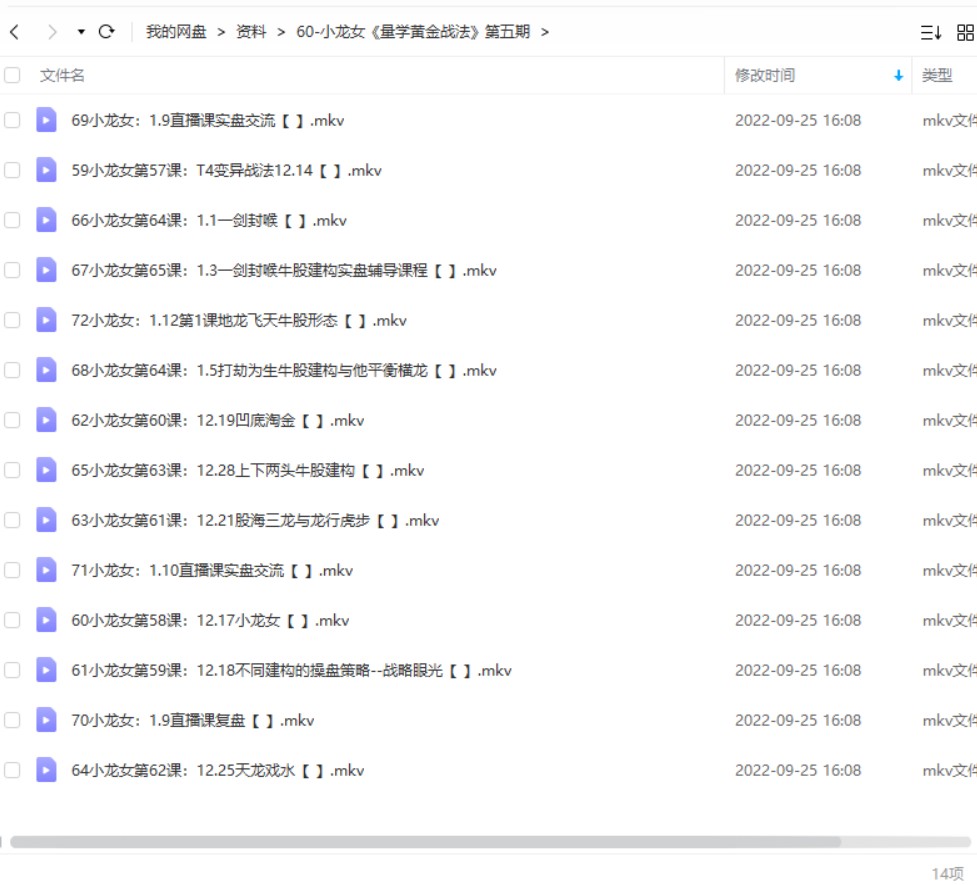The height and width of the screenshot is (885, 977).
Task: Check the box for 63小龙女第61课
Action: tap(12, 520)
